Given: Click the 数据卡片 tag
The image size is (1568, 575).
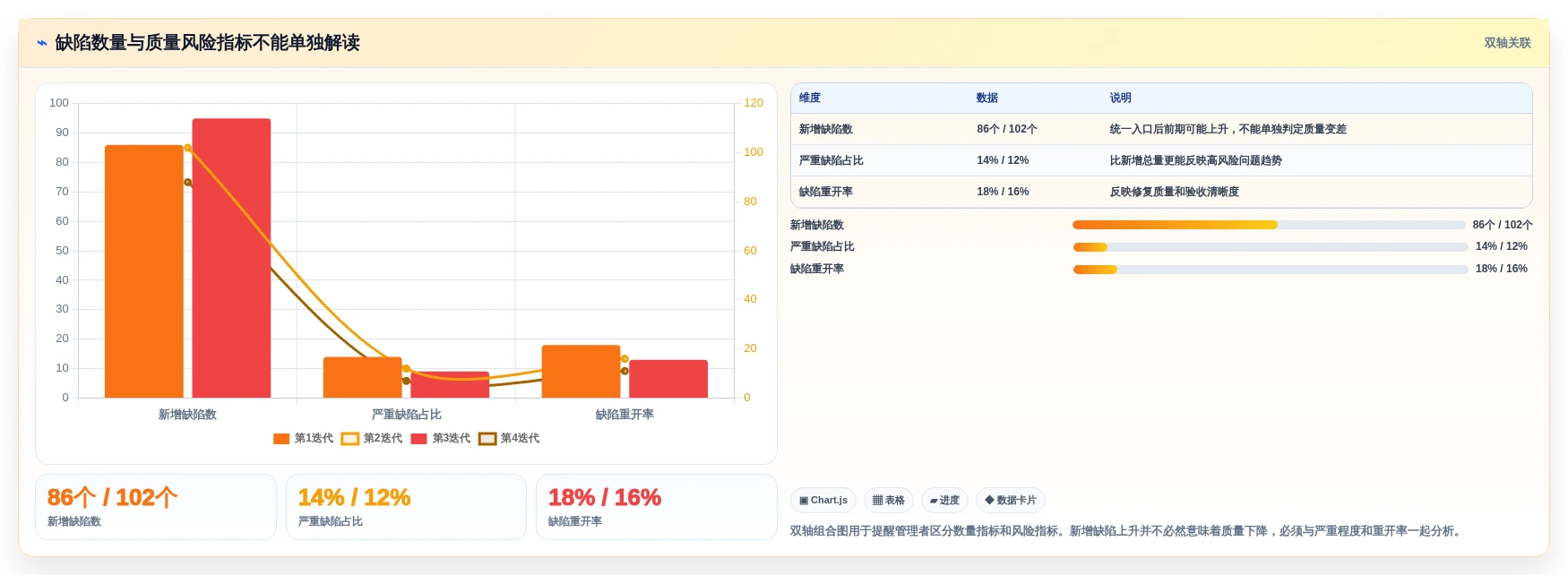Looking at the screenshot, I should coord(1011,501).
